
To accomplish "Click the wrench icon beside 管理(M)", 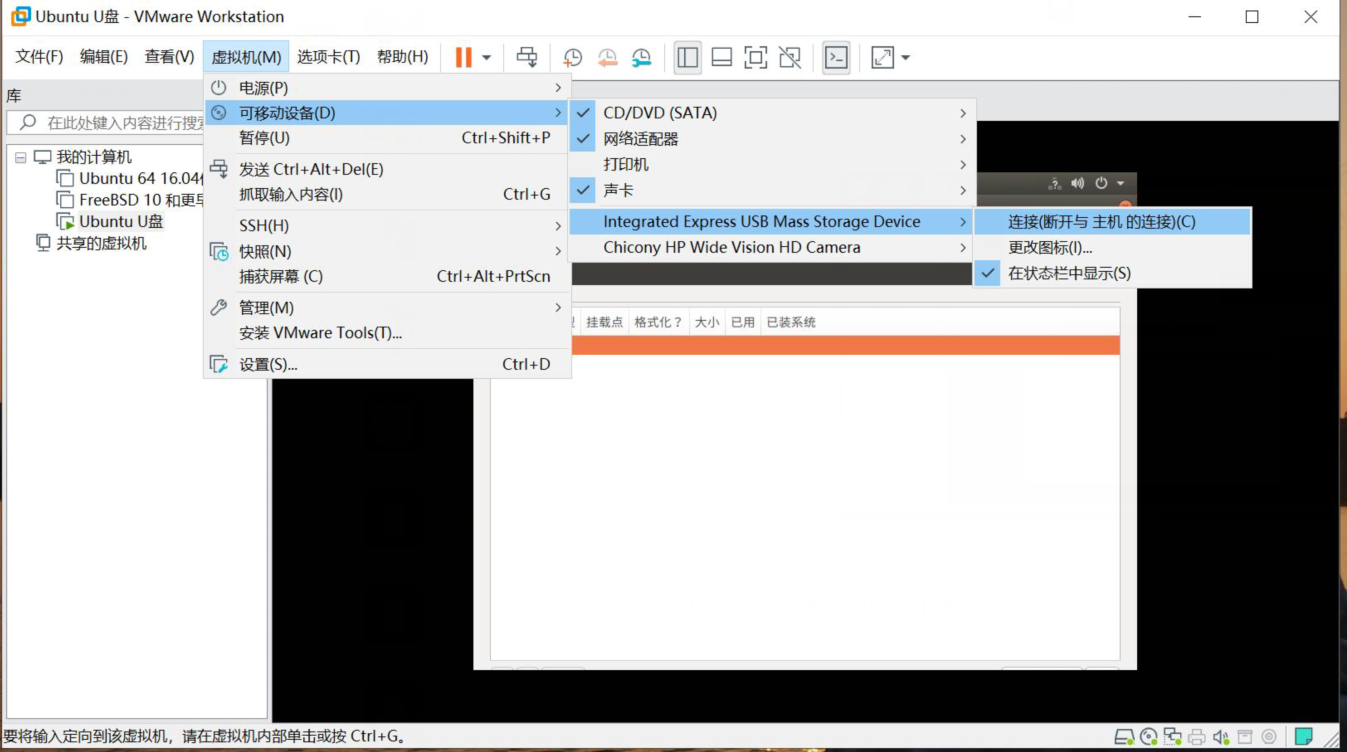I will tap(218, 307).
